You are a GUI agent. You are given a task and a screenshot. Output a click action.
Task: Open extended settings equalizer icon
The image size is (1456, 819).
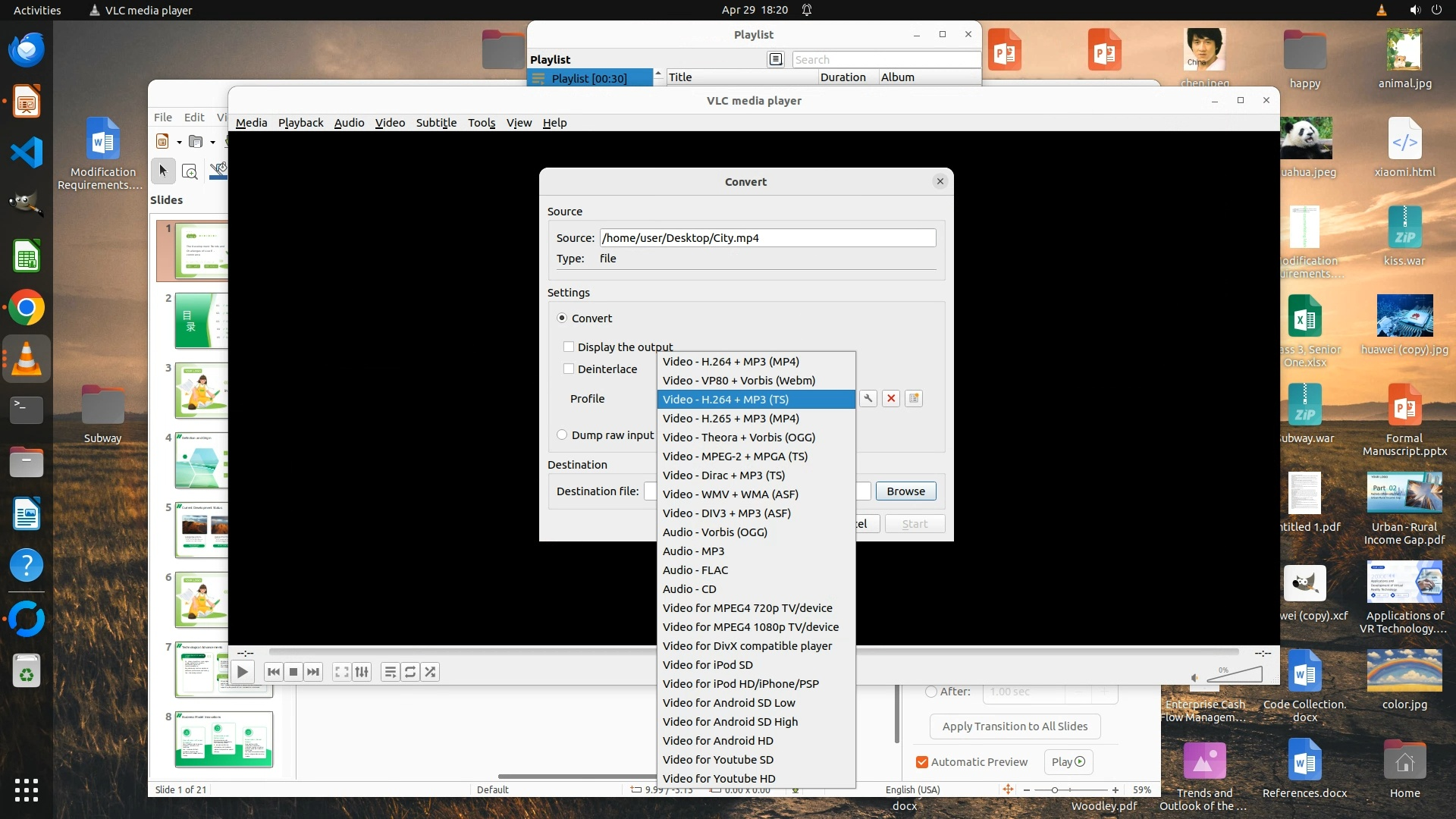[x=362, y=672]
